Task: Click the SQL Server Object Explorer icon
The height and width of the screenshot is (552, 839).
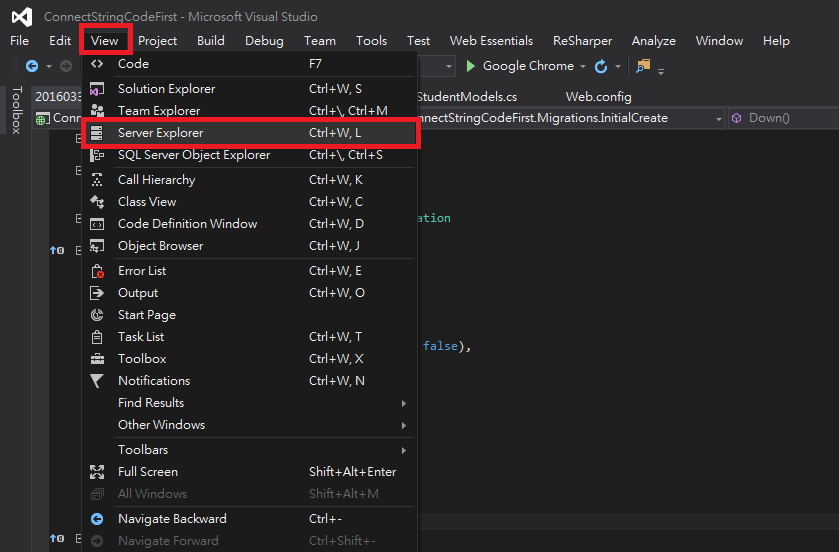Action: pos(97,155)
